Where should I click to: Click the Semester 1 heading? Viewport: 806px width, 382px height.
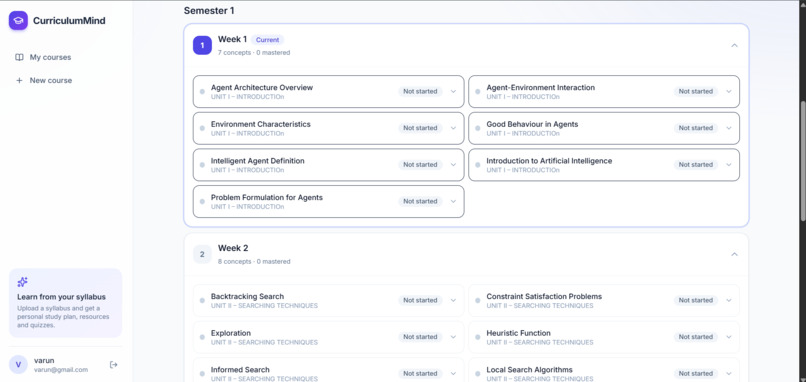click(209, 10)
